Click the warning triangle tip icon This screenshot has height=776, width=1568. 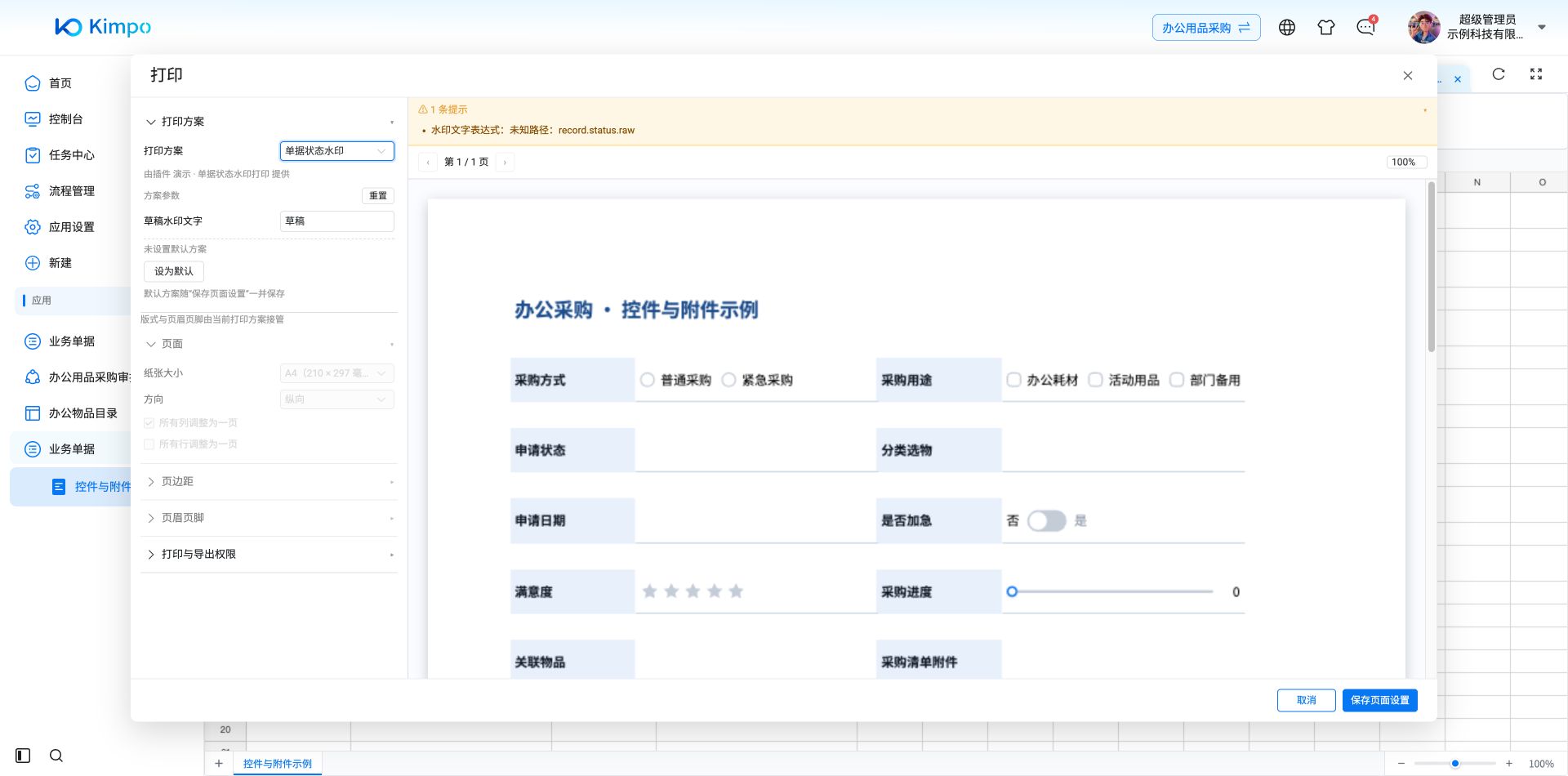click(x=423, y=109)
